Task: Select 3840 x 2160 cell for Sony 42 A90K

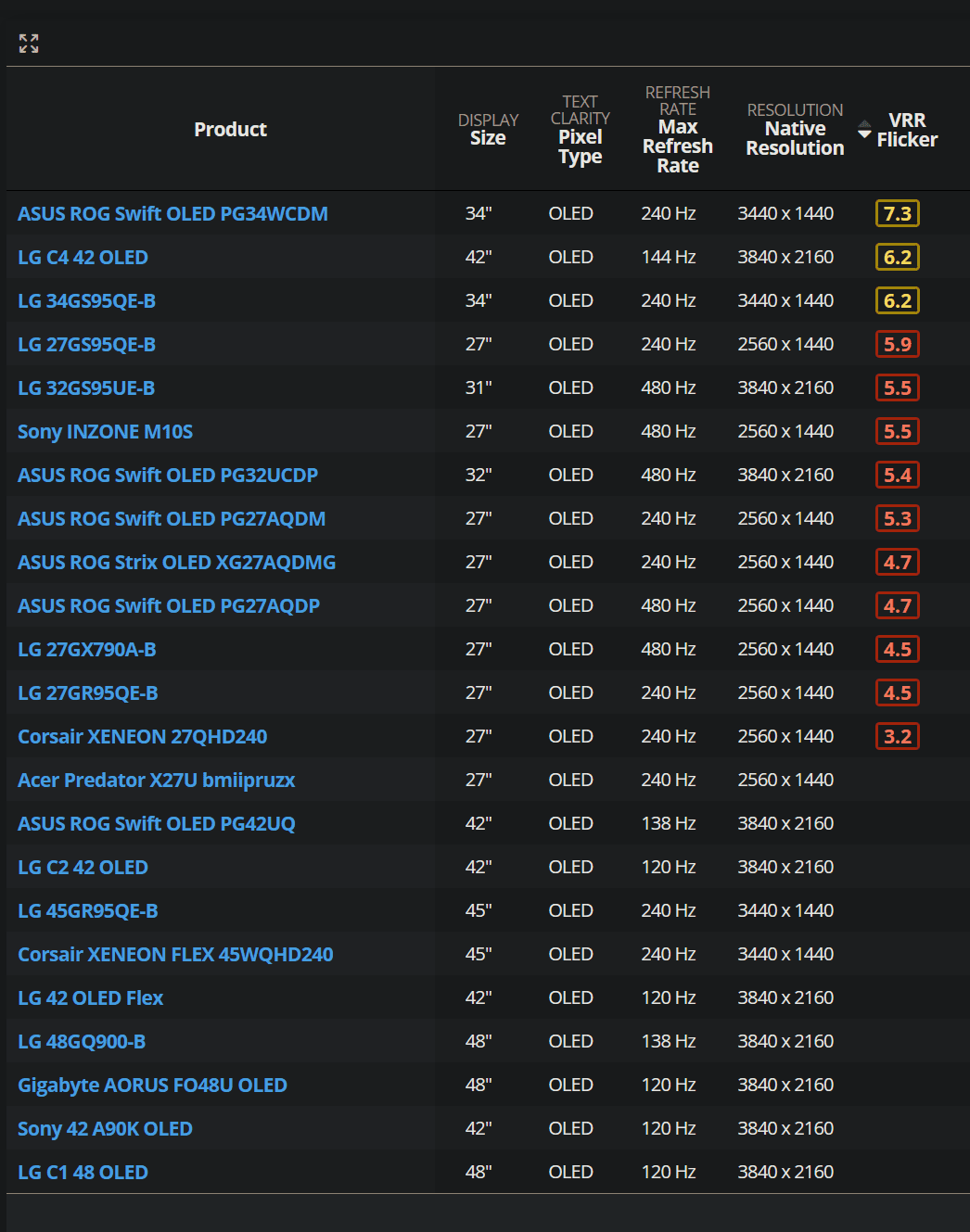Action: pos(785,1129)
